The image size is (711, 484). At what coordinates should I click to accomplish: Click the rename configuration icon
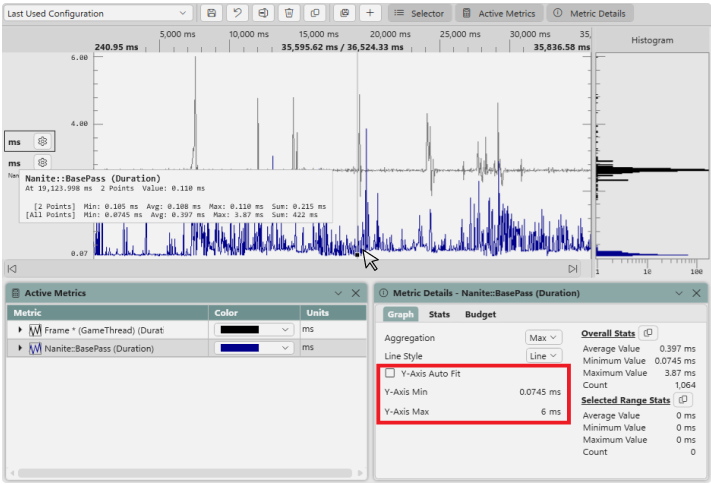click(x=263, y=13)
